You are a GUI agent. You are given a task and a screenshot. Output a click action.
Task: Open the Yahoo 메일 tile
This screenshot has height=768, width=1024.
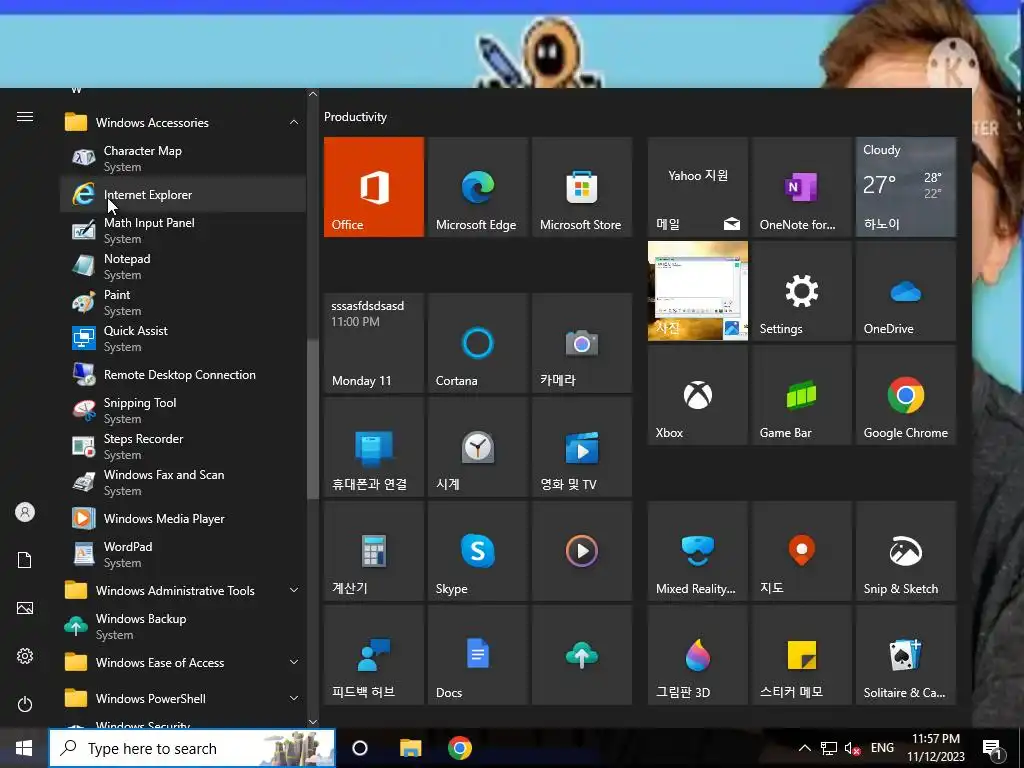coord(697,187)
